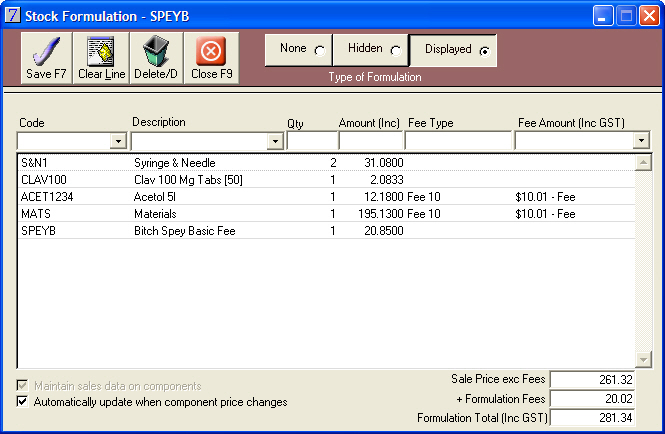
Task: Click quantity 2 in the S&N1 row
Action: (x=333, y=162)
